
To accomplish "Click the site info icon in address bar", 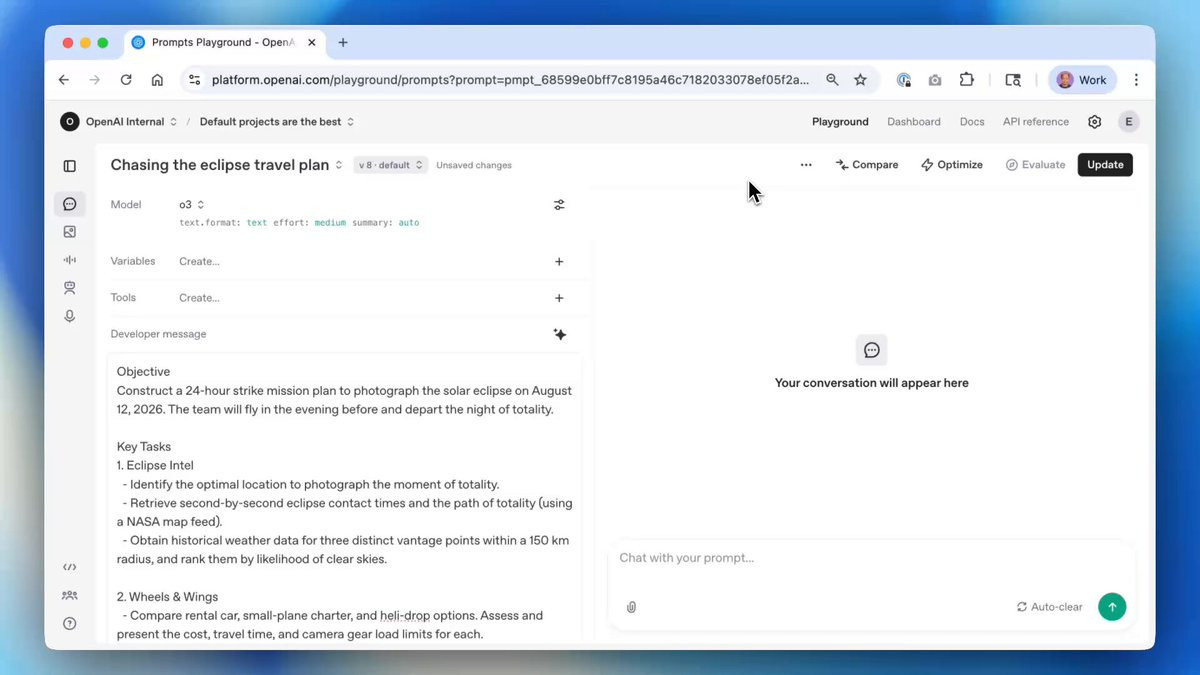I will (x=194, y=80).
